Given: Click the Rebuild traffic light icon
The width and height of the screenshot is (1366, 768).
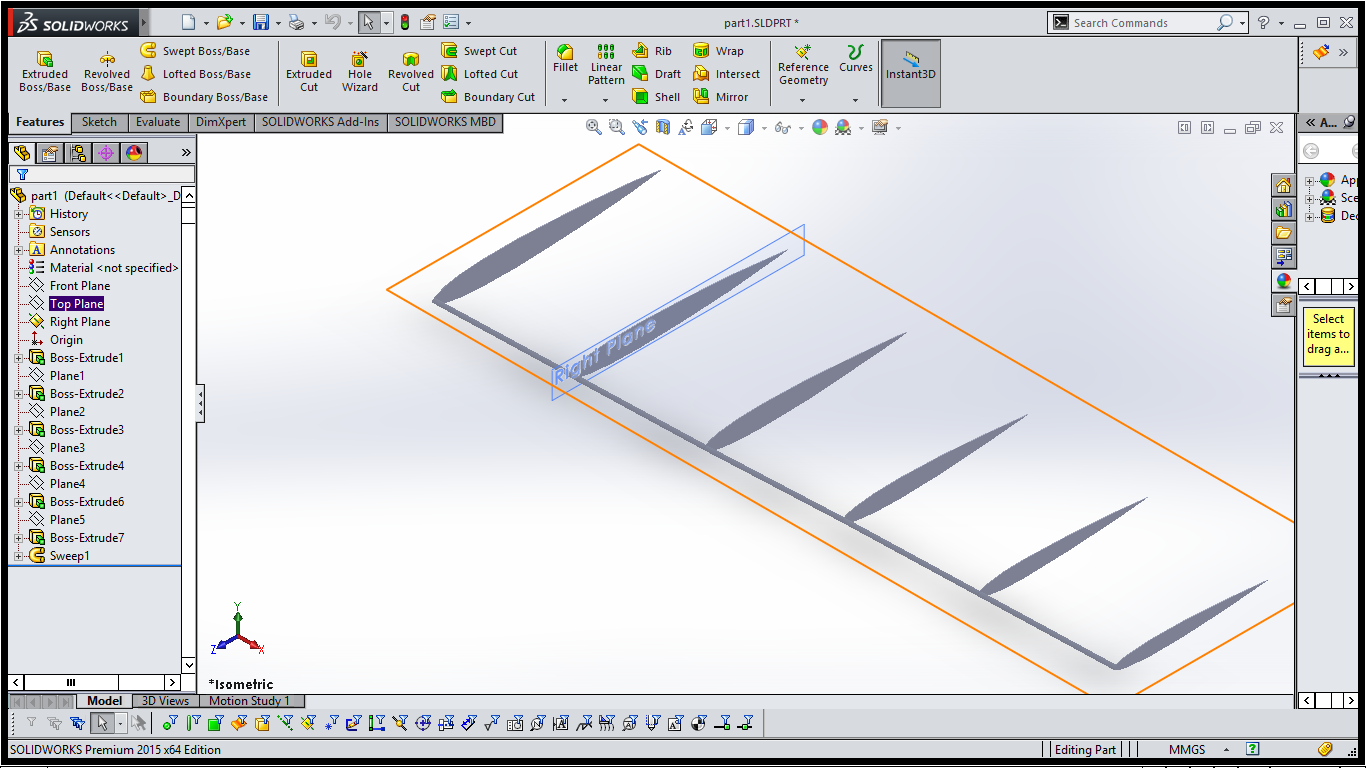Looking at the screenshot, I should (x=404, y=22).
